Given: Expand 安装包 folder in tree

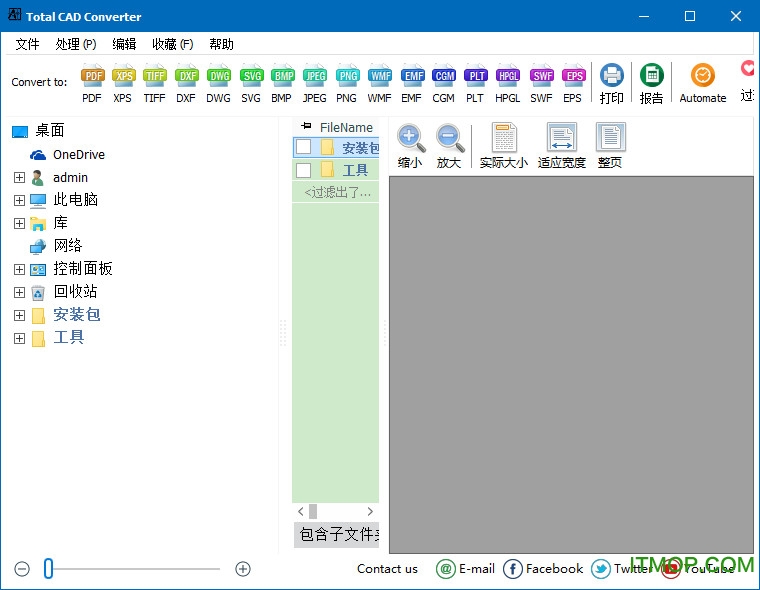Looking at the screenshot, I should [19, 316].
